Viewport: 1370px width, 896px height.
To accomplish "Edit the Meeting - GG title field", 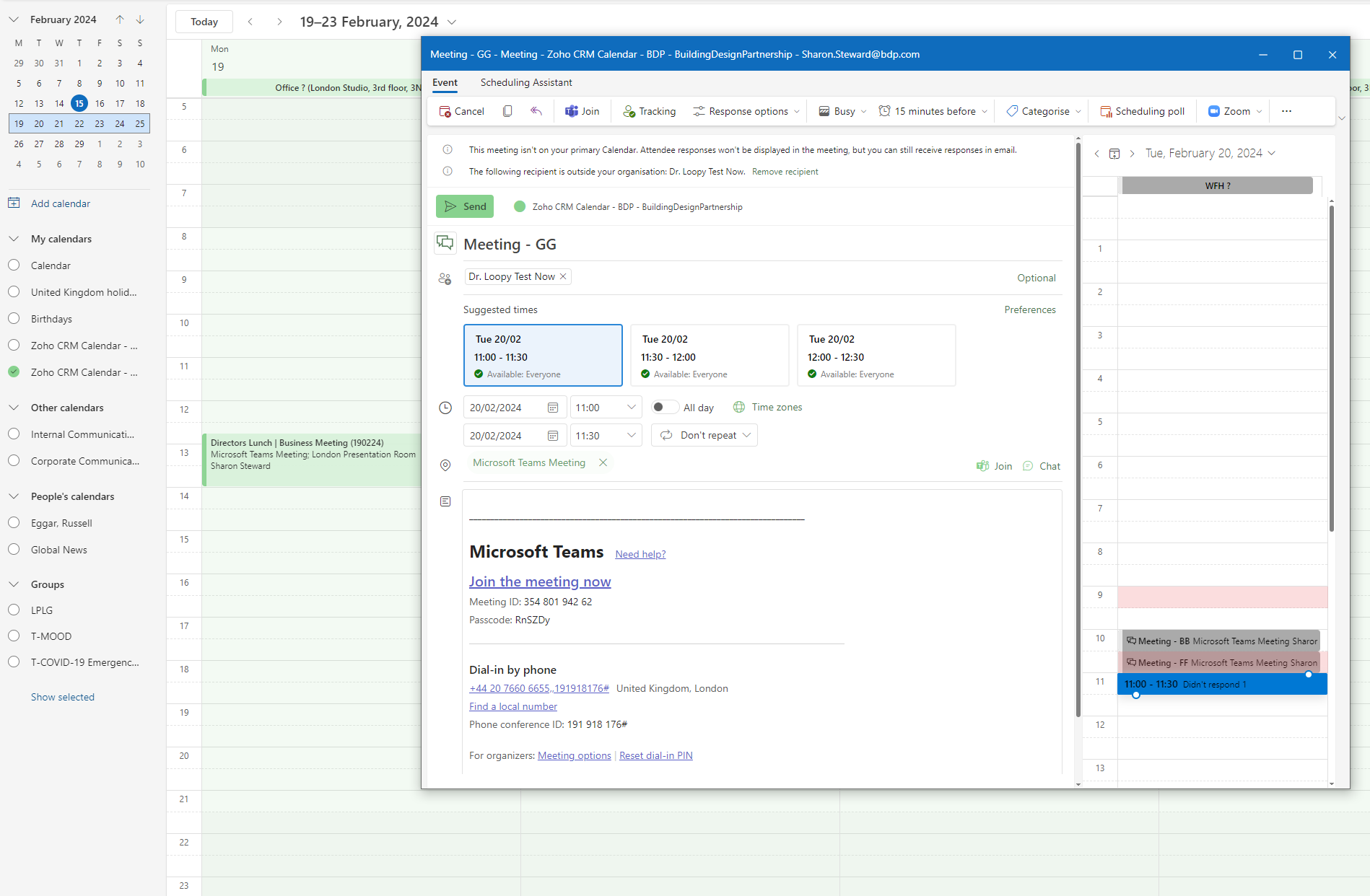I will click(762, 245).
